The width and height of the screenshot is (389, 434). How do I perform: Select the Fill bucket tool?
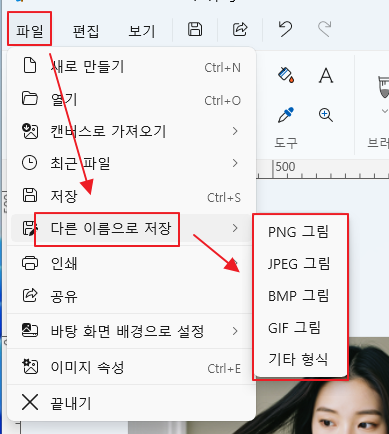[x=286, y=75]
